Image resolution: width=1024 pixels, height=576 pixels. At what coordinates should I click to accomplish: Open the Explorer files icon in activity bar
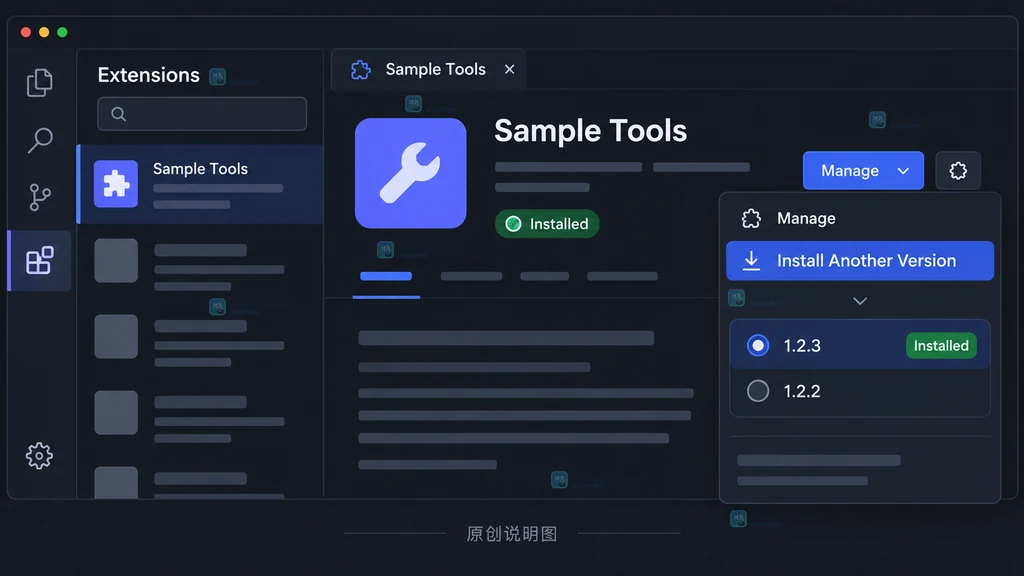click(x=40, y=82)
